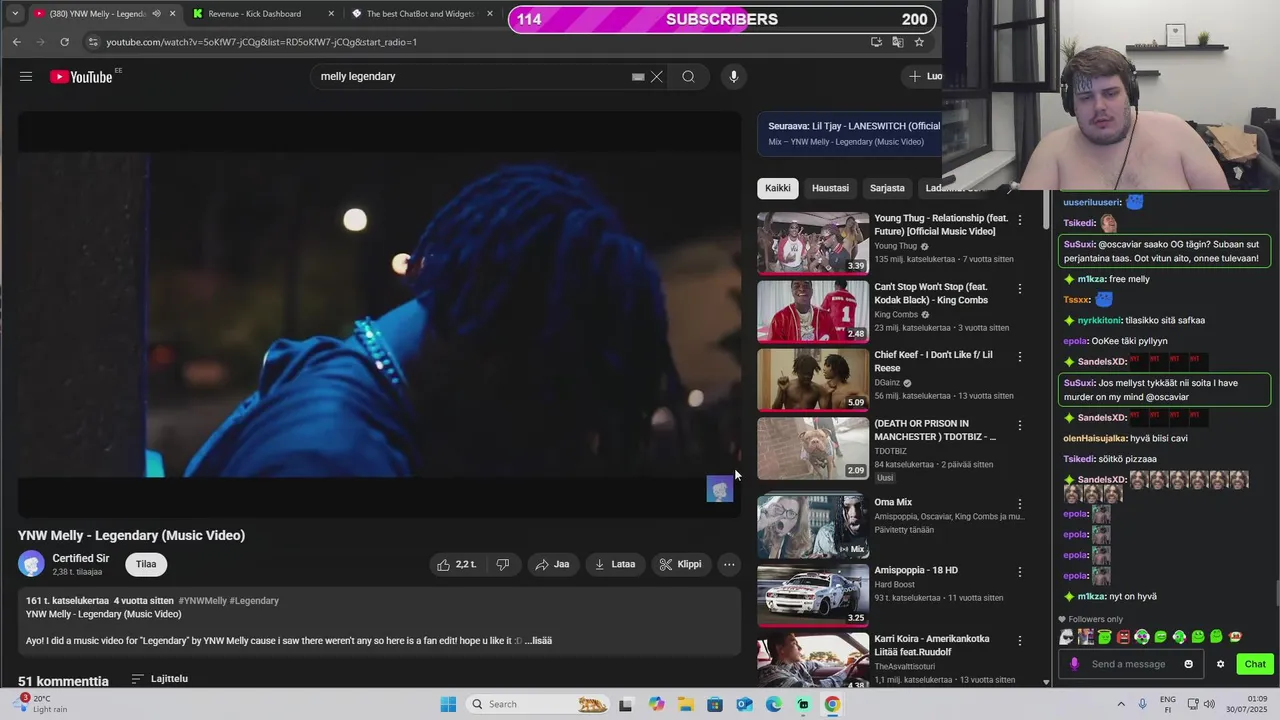Open the Seuraava: Lil Tjay - LANESWITCH mix header
1280x720 pixels.
pos(850,133)
